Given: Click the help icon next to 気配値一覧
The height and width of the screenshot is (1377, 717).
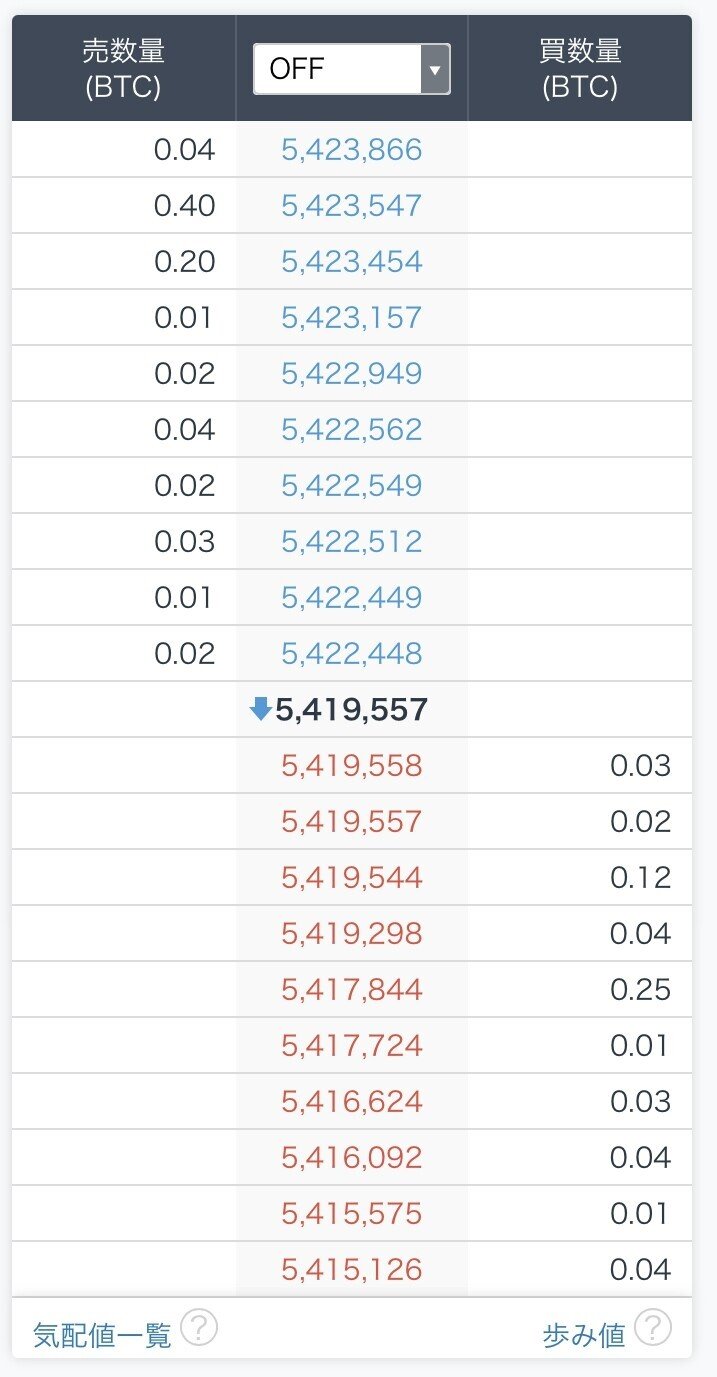Looking at the screenshot, I should pos(198,1331).
